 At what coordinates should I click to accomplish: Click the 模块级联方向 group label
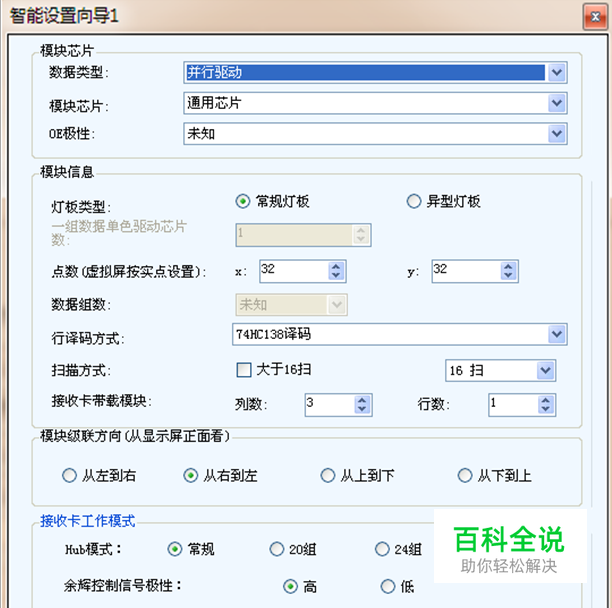pos(135,436)
